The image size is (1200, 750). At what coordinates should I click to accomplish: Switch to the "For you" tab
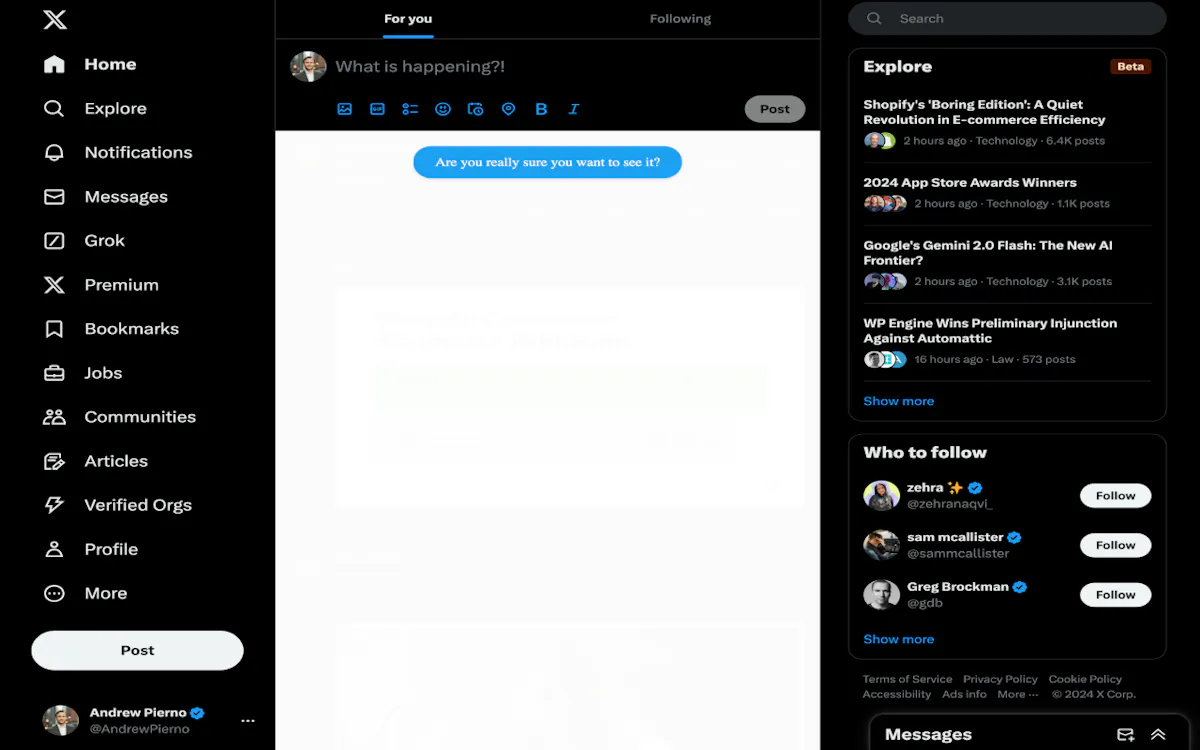point(408,19)
